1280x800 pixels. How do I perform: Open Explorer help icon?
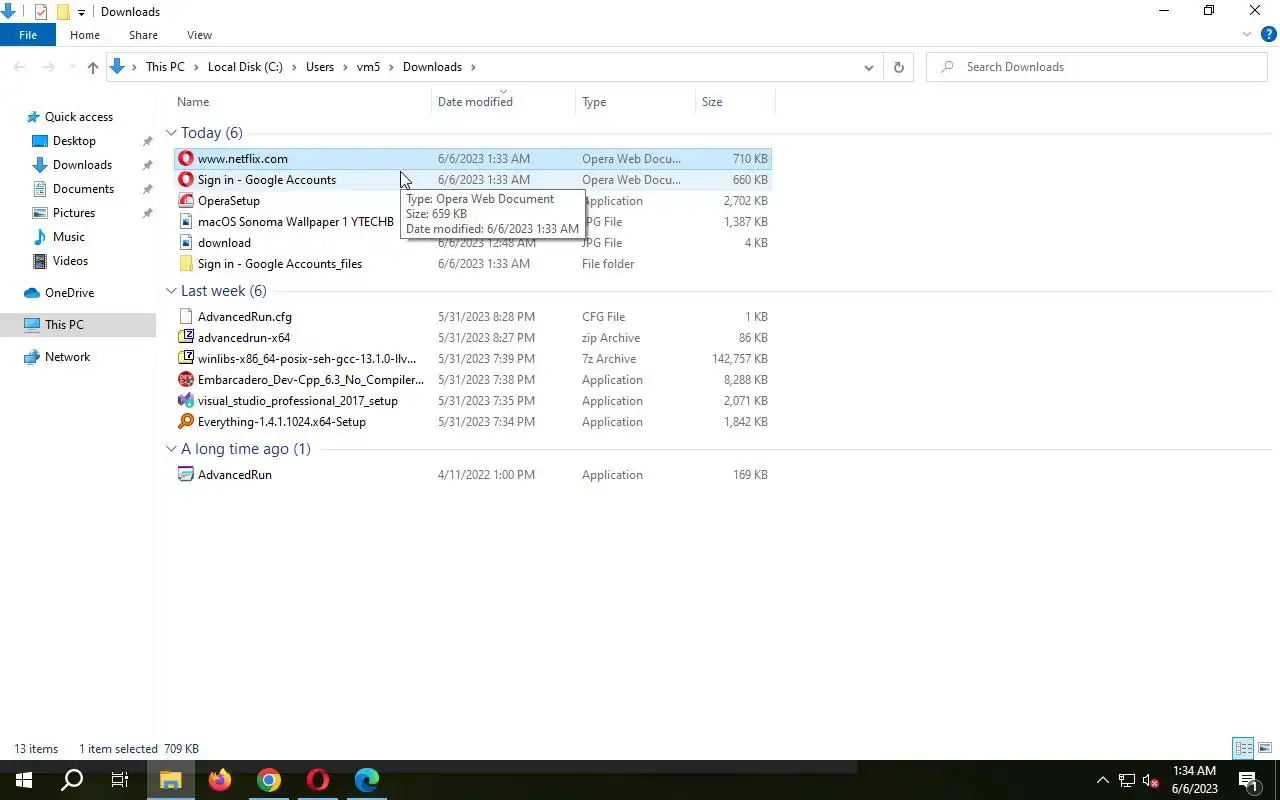tap(1268, 35)
